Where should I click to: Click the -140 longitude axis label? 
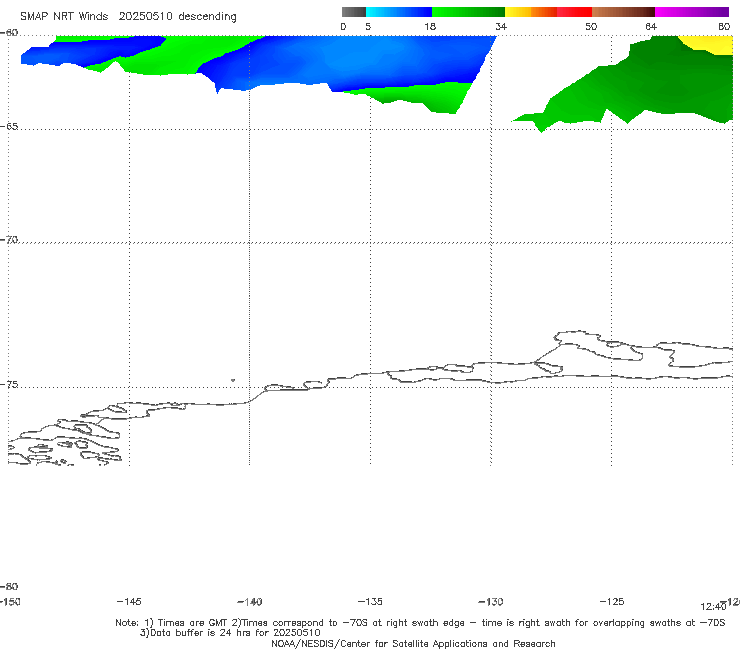pos(250,602)
